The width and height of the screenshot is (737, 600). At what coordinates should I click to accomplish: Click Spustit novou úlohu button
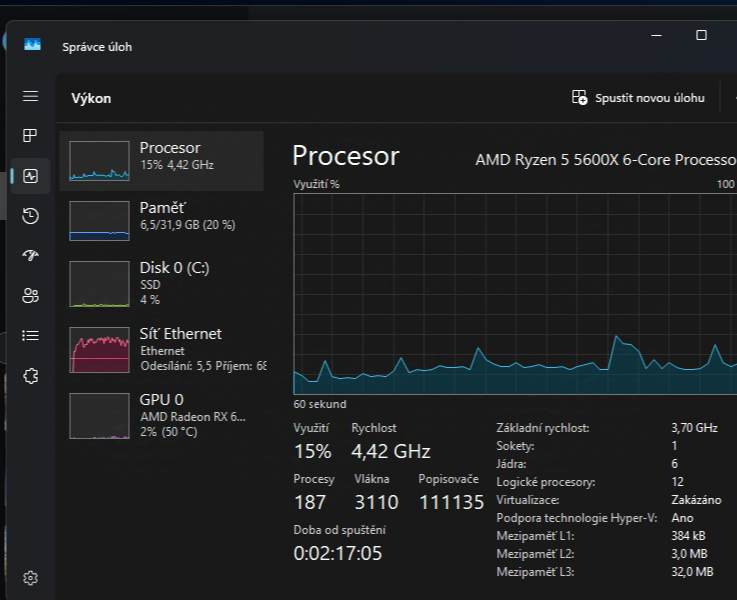638,98
